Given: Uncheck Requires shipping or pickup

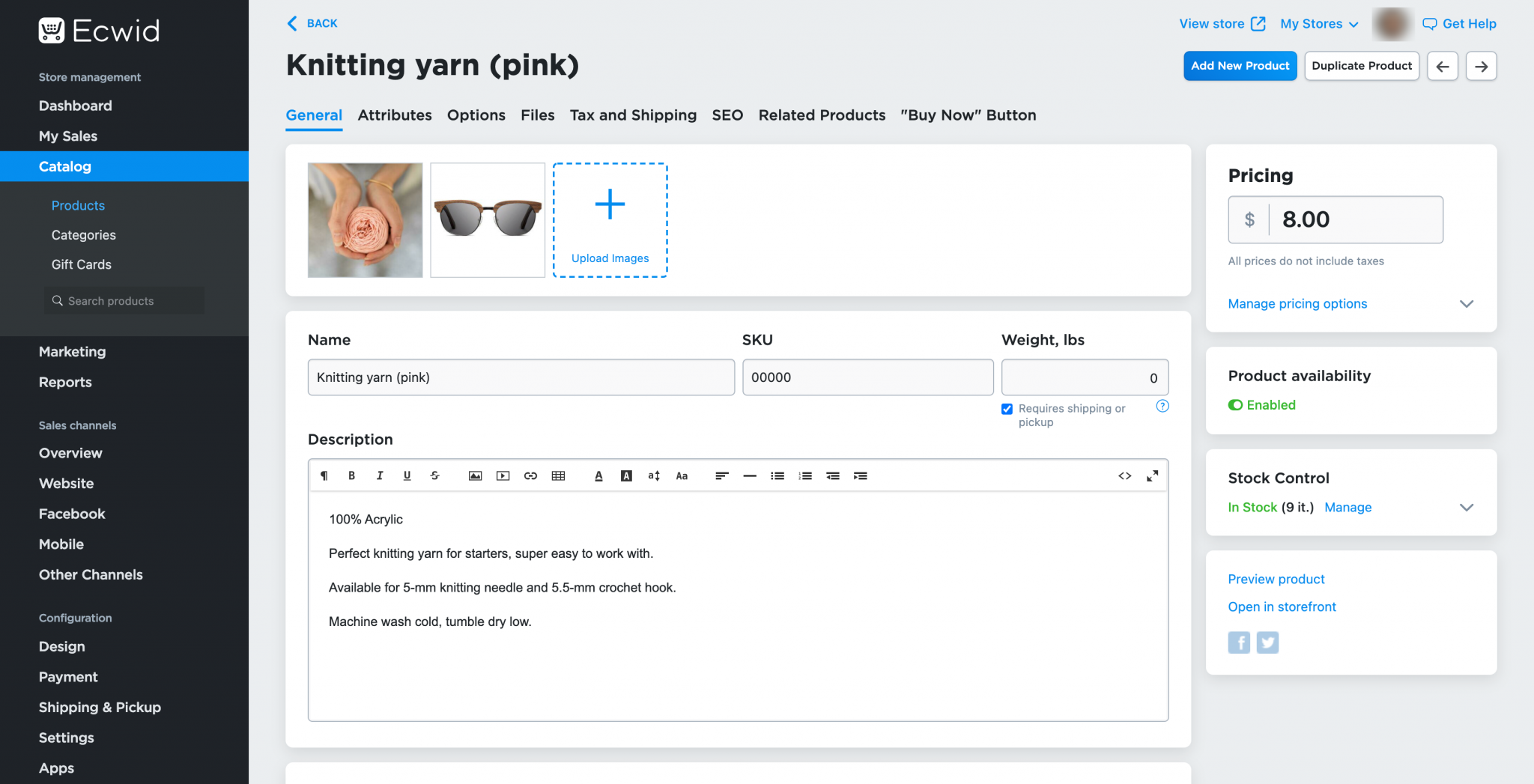Looking at the screenshot, I should coord(1007,409).
